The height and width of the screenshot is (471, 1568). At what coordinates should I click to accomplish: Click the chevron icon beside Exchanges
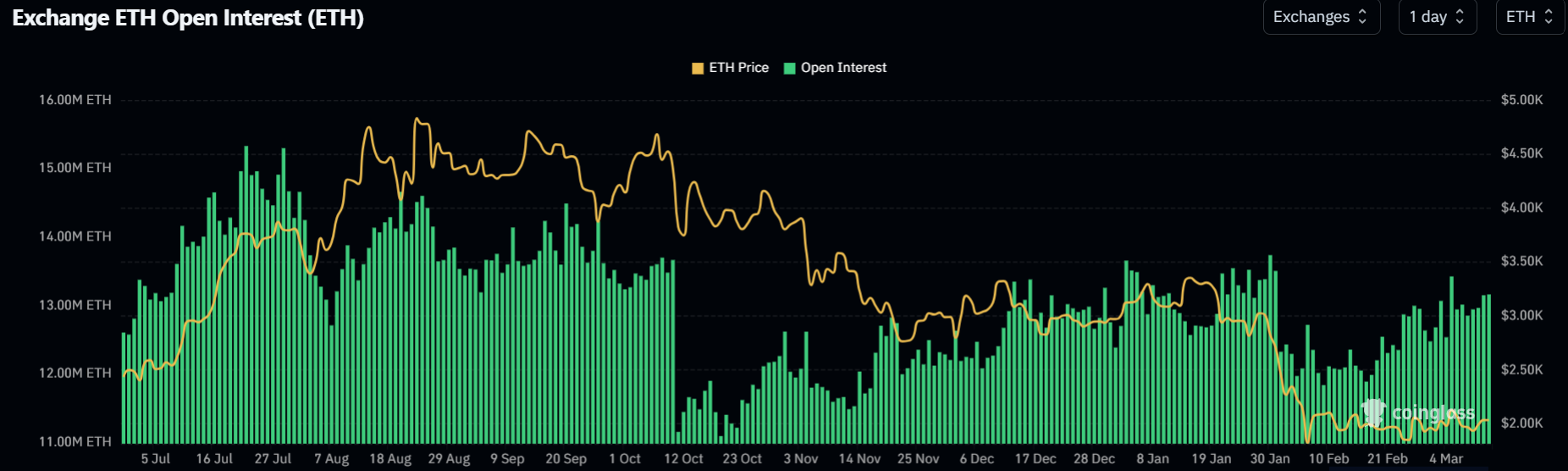[1362, 17]
